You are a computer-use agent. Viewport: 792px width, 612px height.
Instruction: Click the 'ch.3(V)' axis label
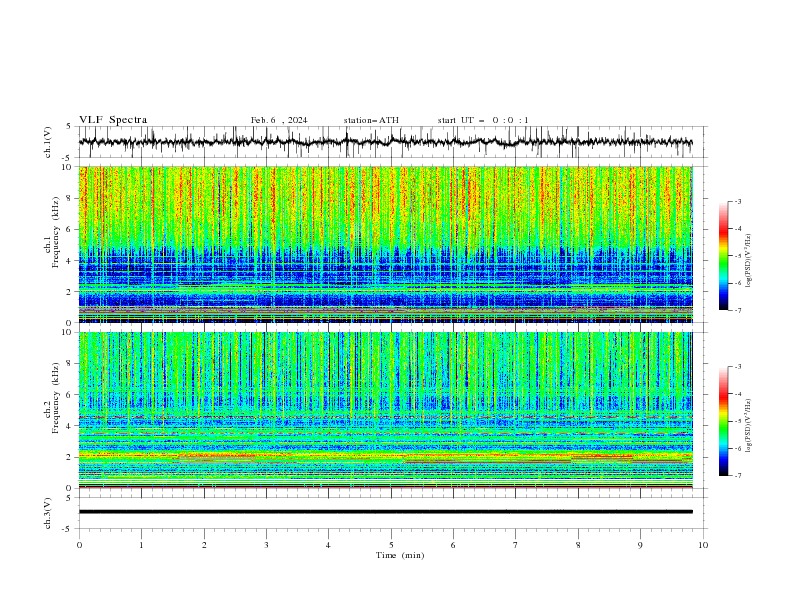[48, 513]
